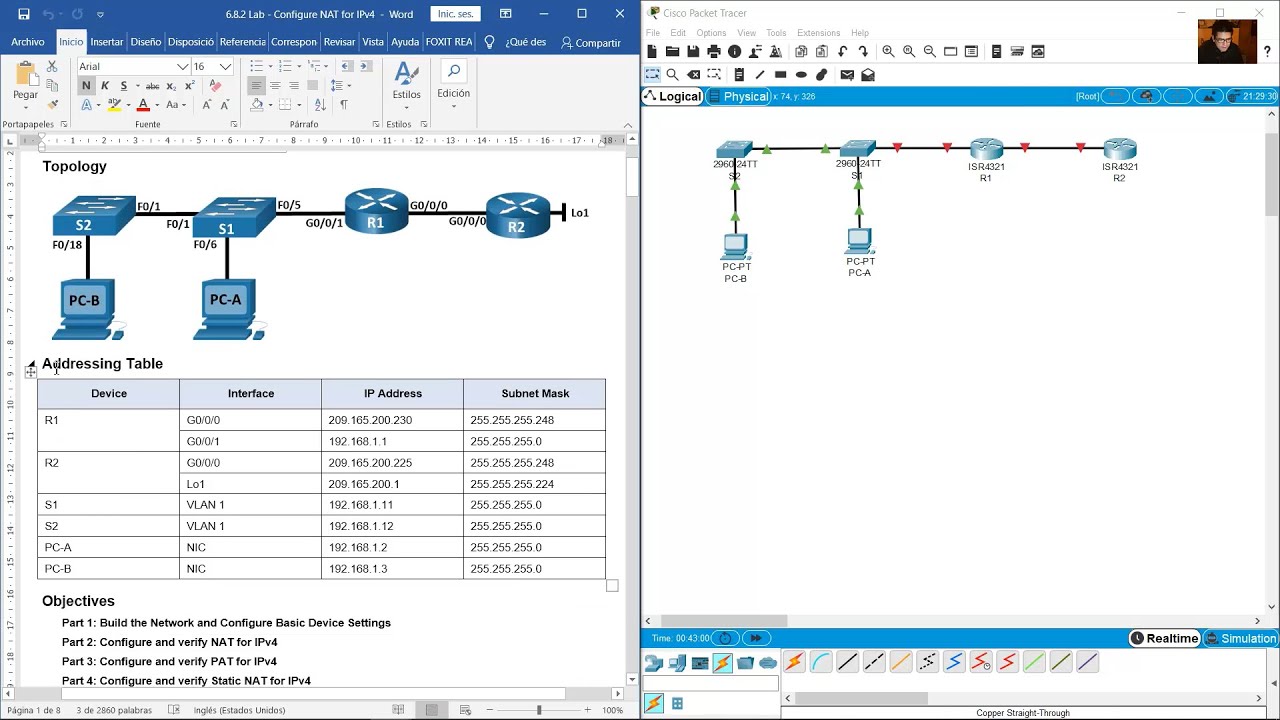This screenshot has height=720, width=1280.
Task: Select the Copper Cross-Over dashed cable
Action: pyautogui.click(x=874, y=662)
